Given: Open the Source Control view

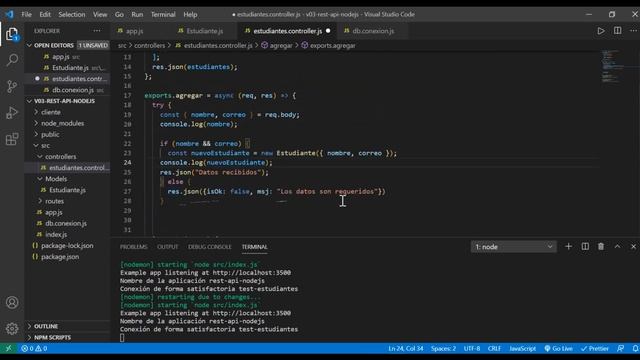Looking at the screenshot, I should tap(12, 86).
